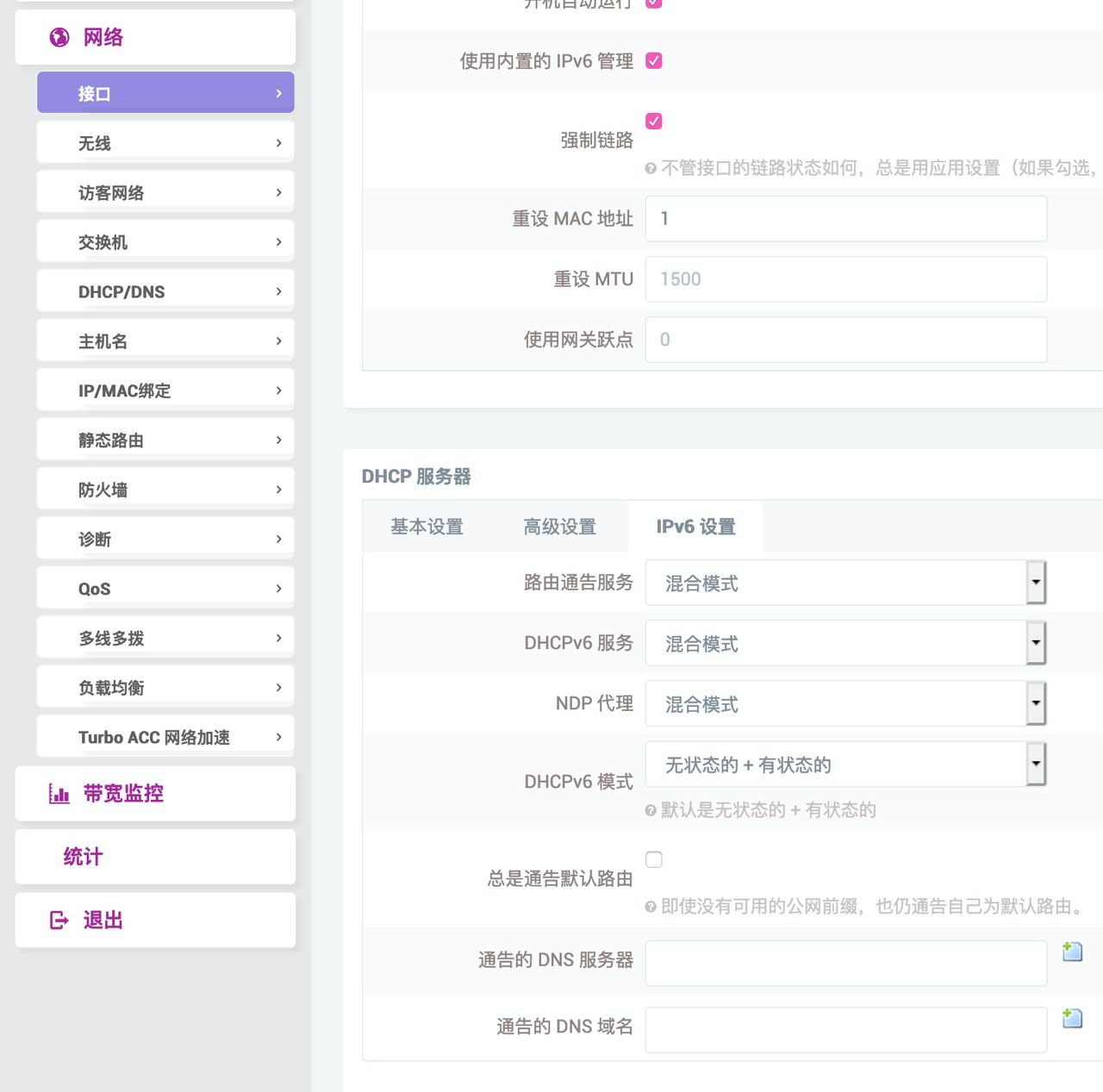Go to DHCP/DNS settings
This screenshot has width=1103, height=1092.
(165, 291)
